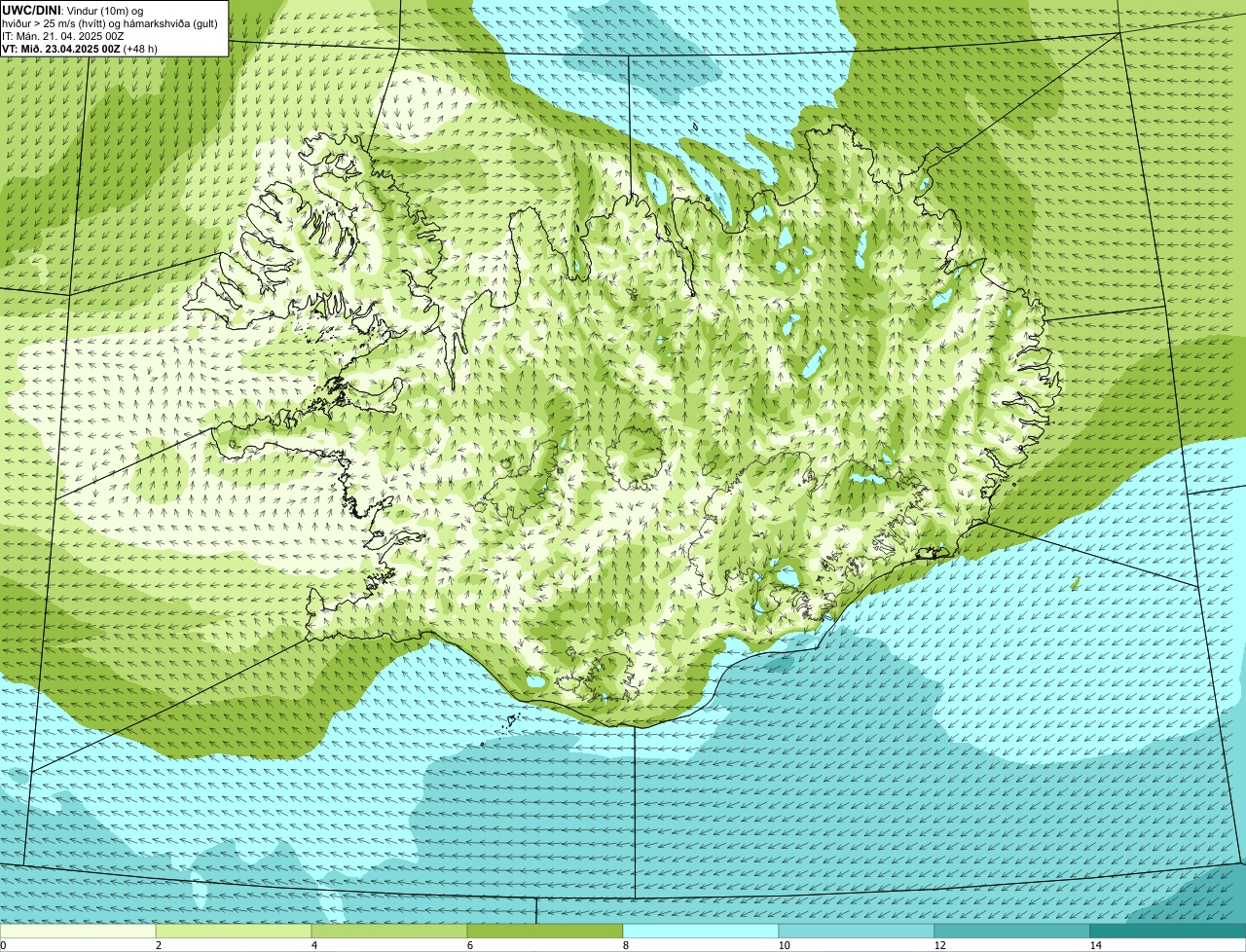Click the legend scale label '2'

tap(158, 945)
